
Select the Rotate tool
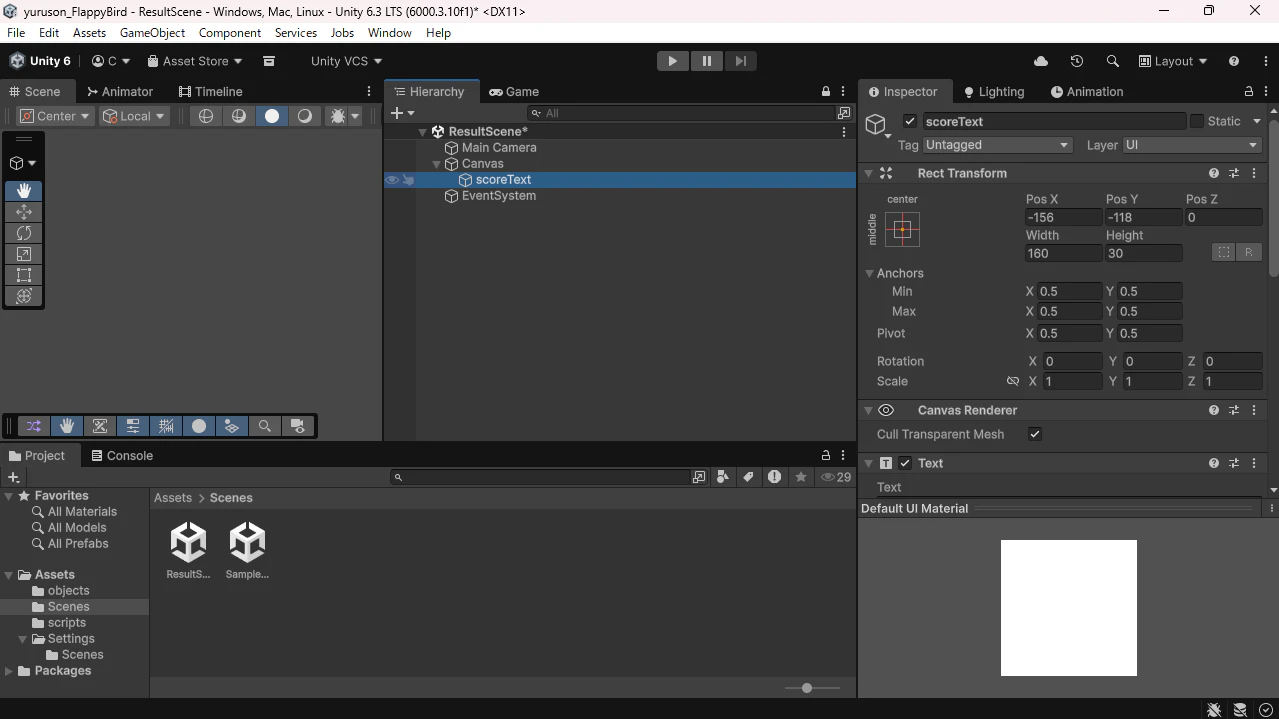[x=24, y=232]
